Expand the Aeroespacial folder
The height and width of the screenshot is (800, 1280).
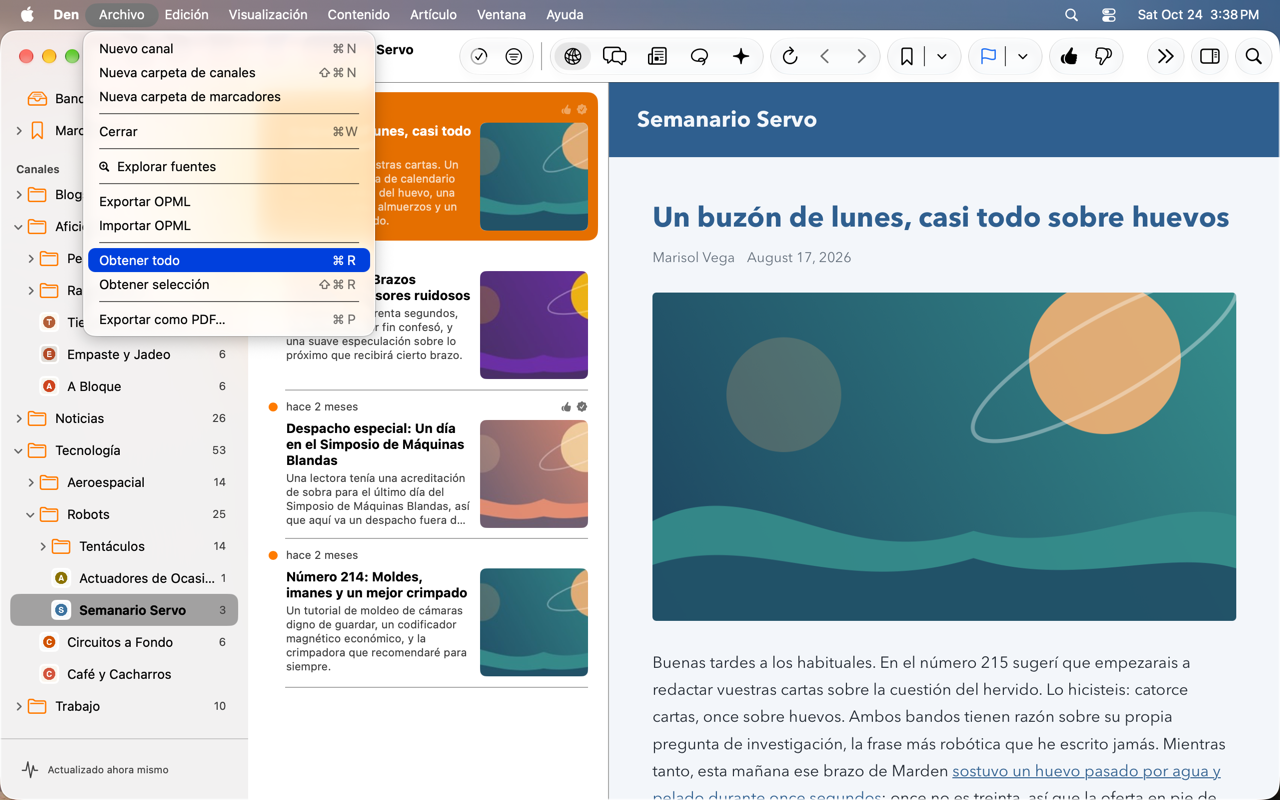(x=31, y=483)
